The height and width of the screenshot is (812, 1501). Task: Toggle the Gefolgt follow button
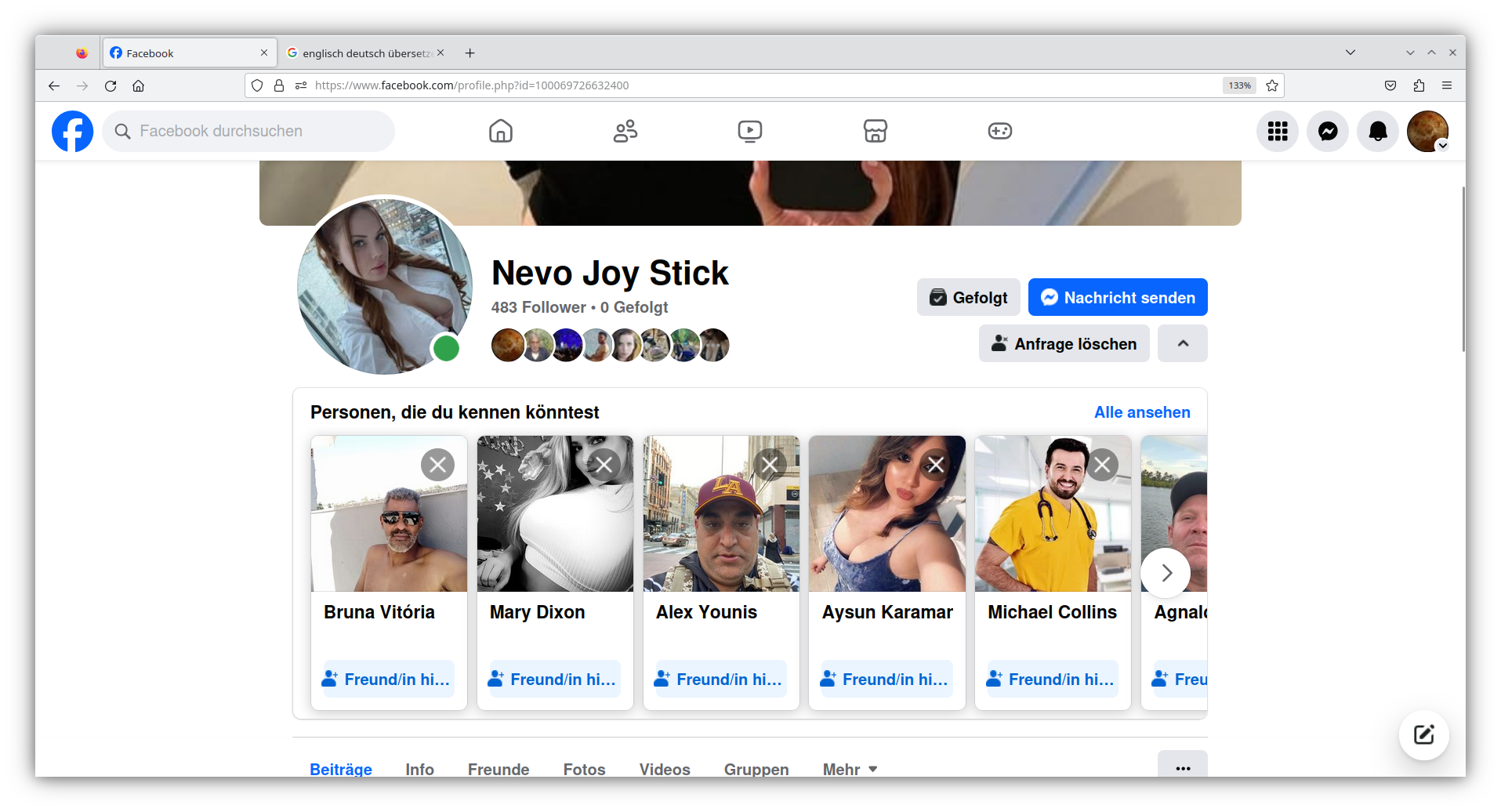pyautogui.click(x=968, y=298)
